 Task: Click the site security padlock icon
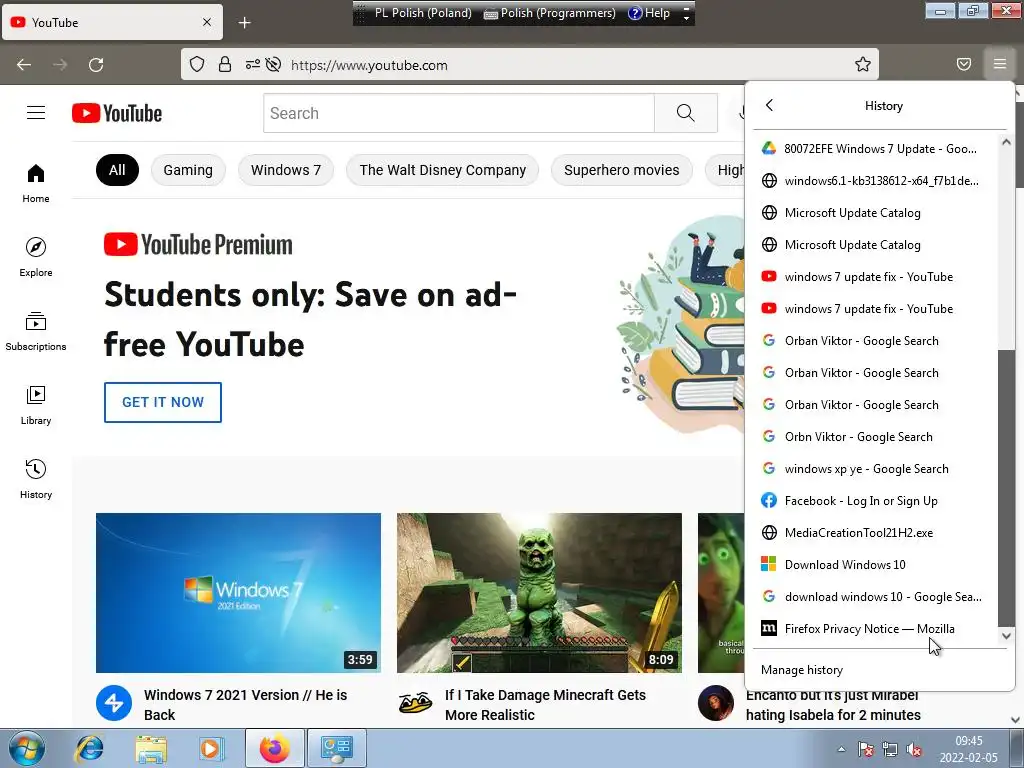pos(225,64)
